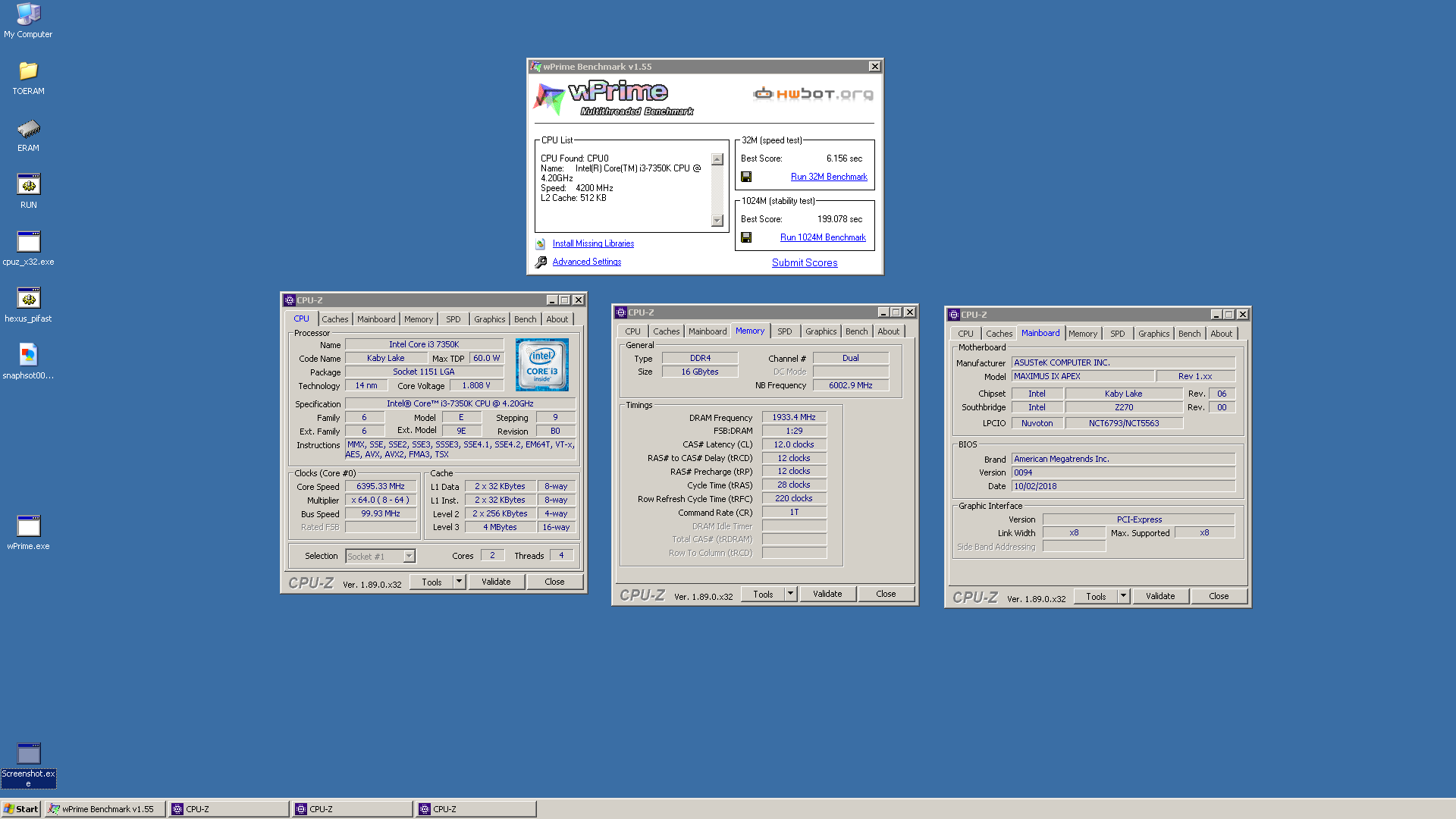Click the 199.078 sec best score text

(839, 219)
